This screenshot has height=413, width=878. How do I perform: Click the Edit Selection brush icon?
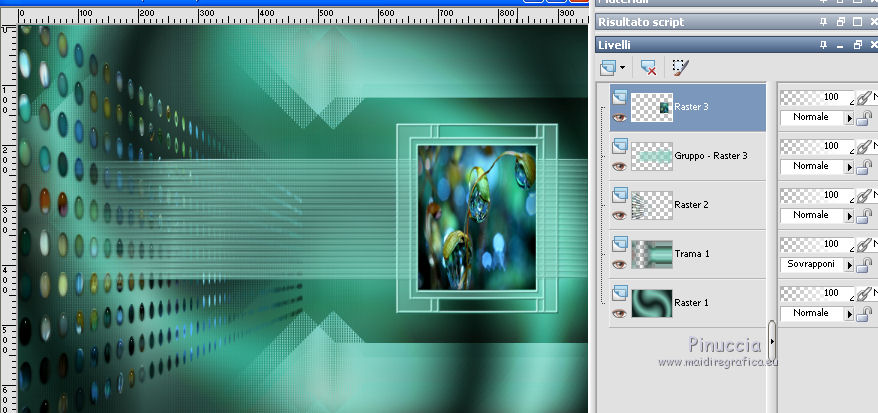(680, 68)
